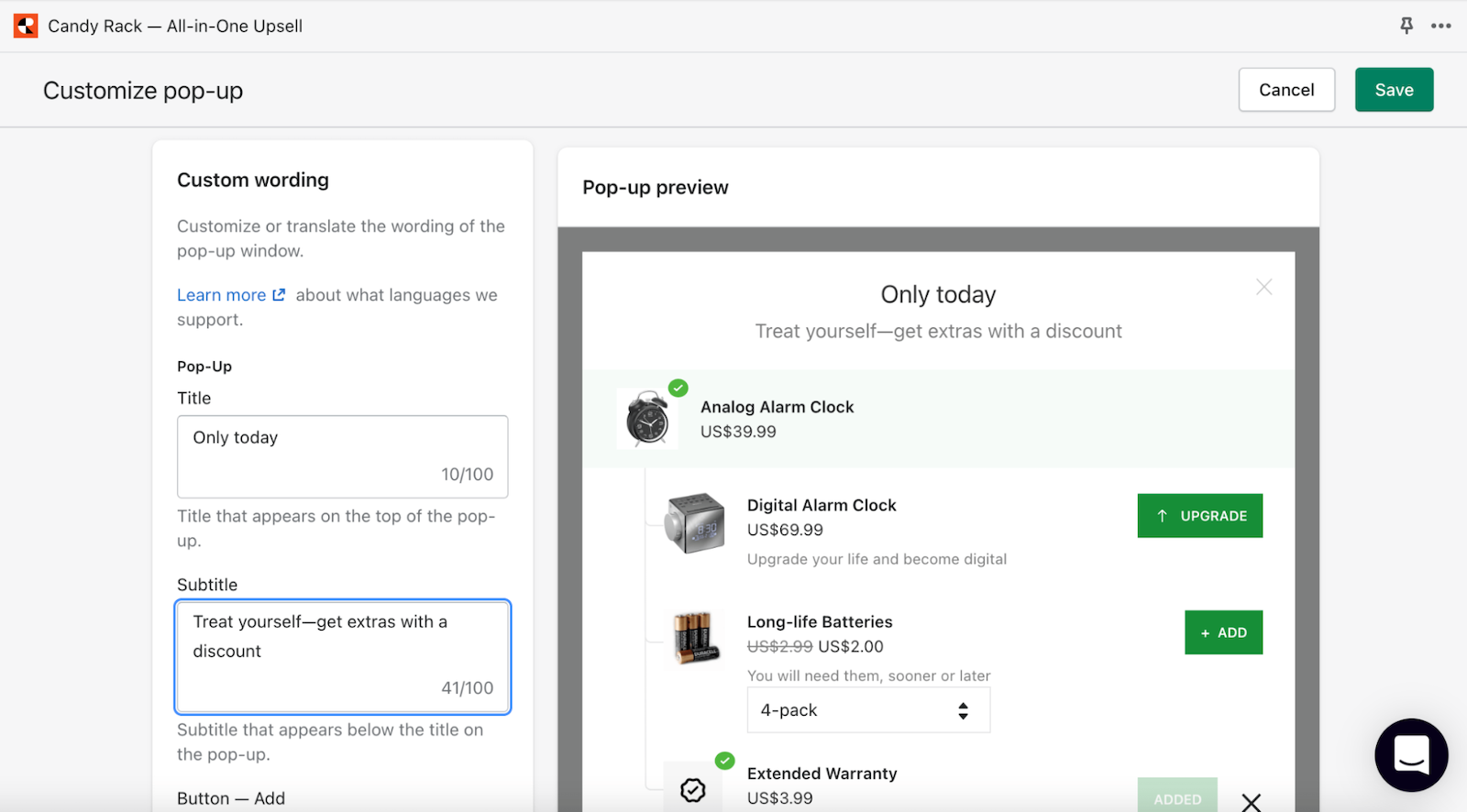Click the 'Upgrade your life and become digital' text

click(877, 559)
